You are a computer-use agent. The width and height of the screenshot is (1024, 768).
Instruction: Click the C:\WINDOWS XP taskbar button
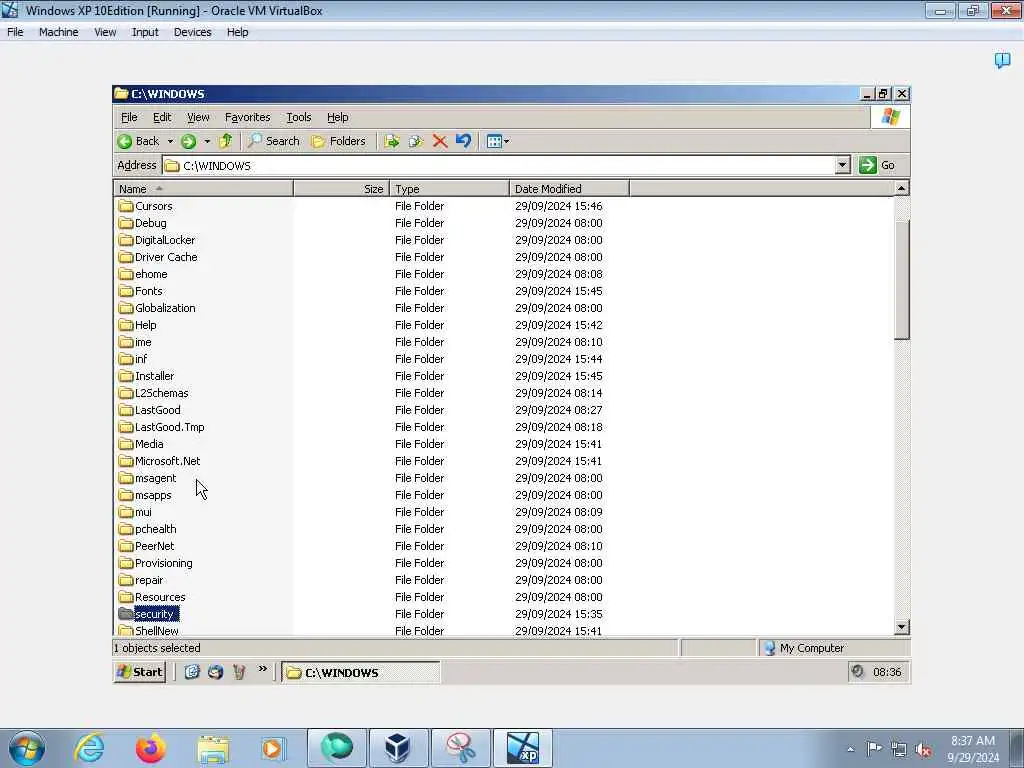[361, 672]
